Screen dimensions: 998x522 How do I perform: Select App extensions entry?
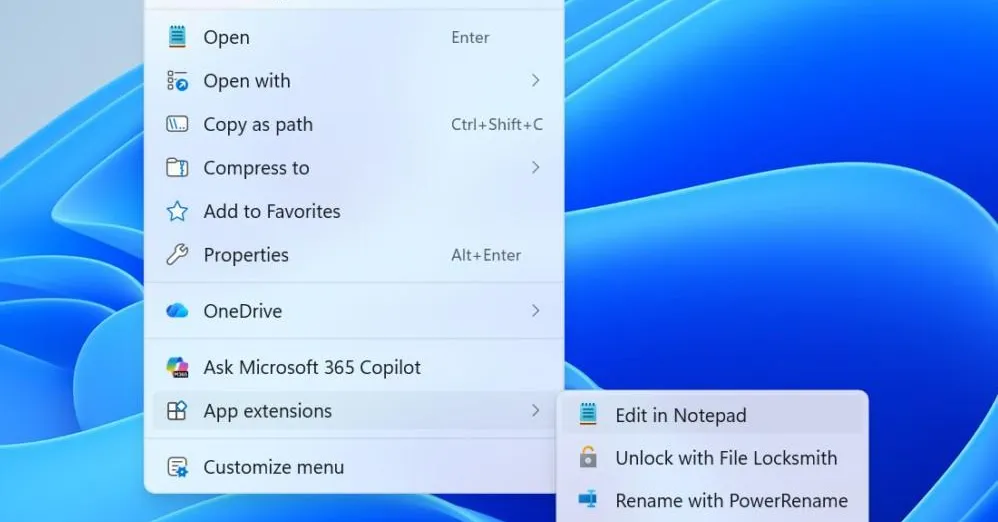tap(354, 411)
